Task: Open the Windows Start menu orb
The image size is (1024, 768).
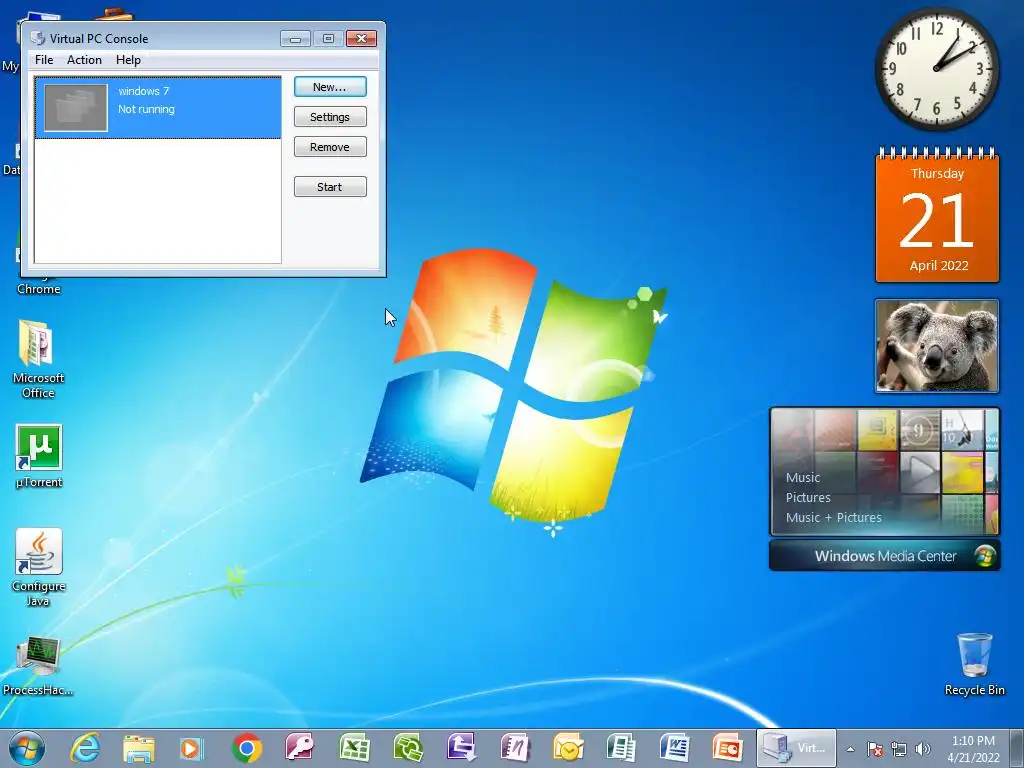Action: (x=27, y=748)
